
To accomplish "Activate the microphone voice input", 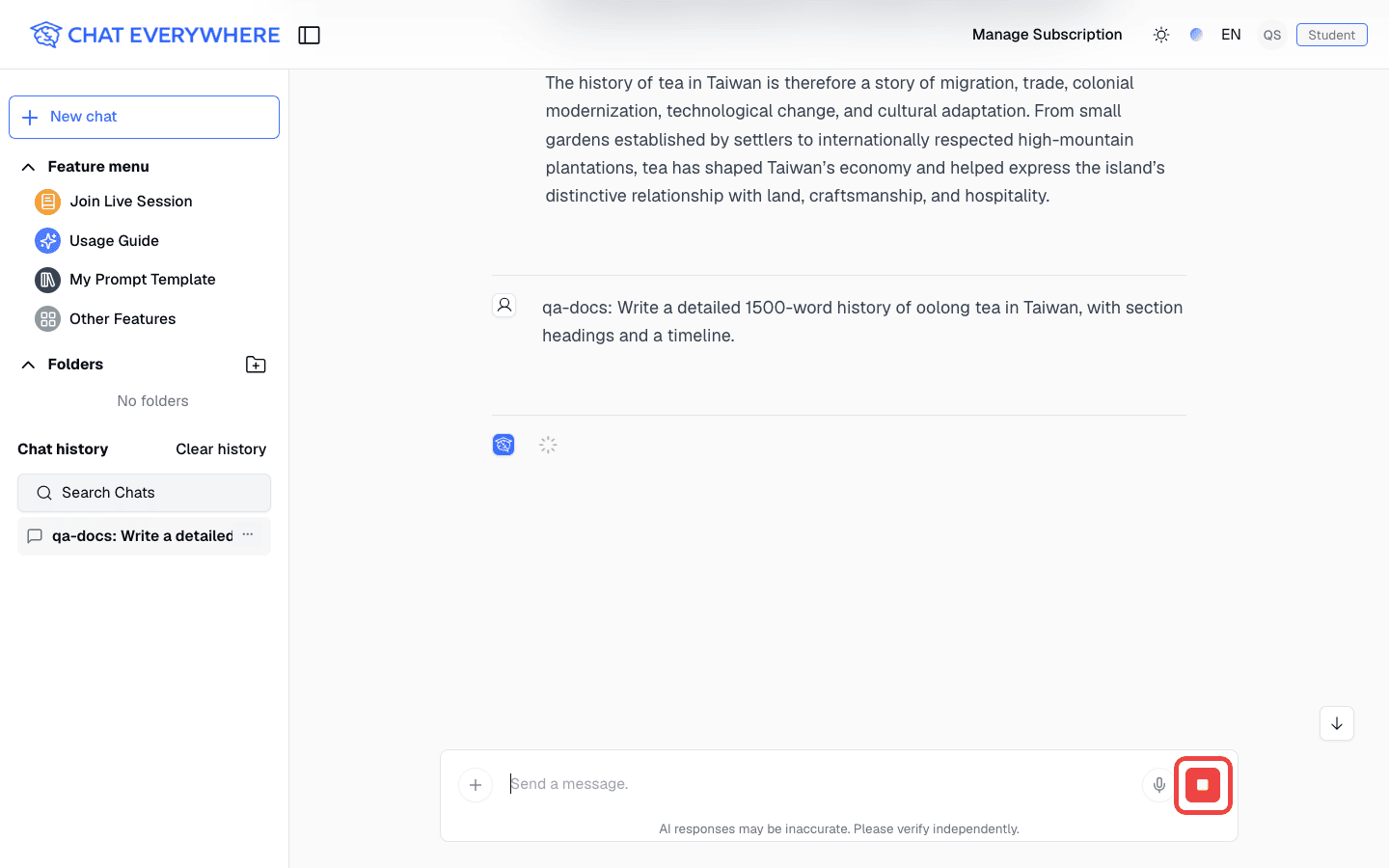I will [x=1158, y=785].
